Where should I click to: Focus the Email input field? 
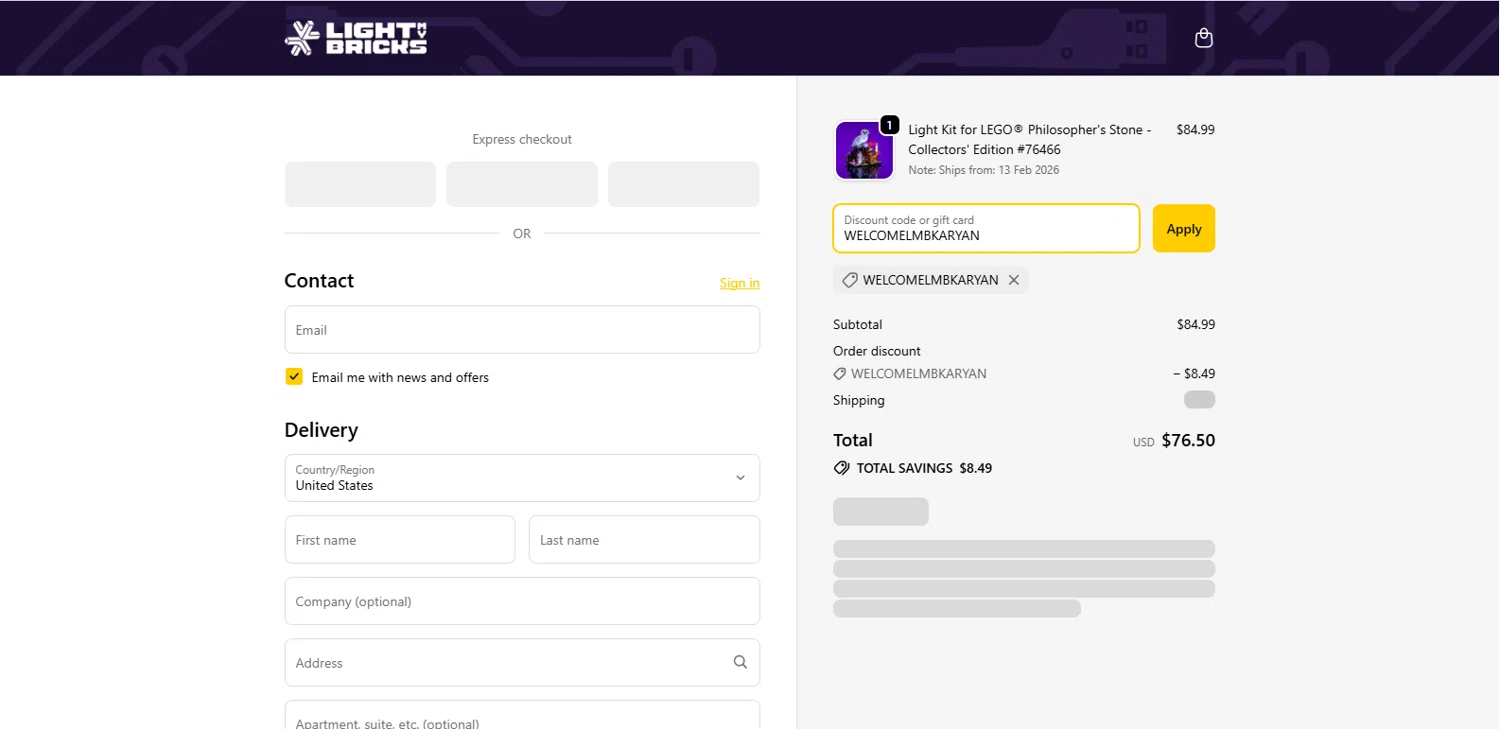(x=522, y=330)
